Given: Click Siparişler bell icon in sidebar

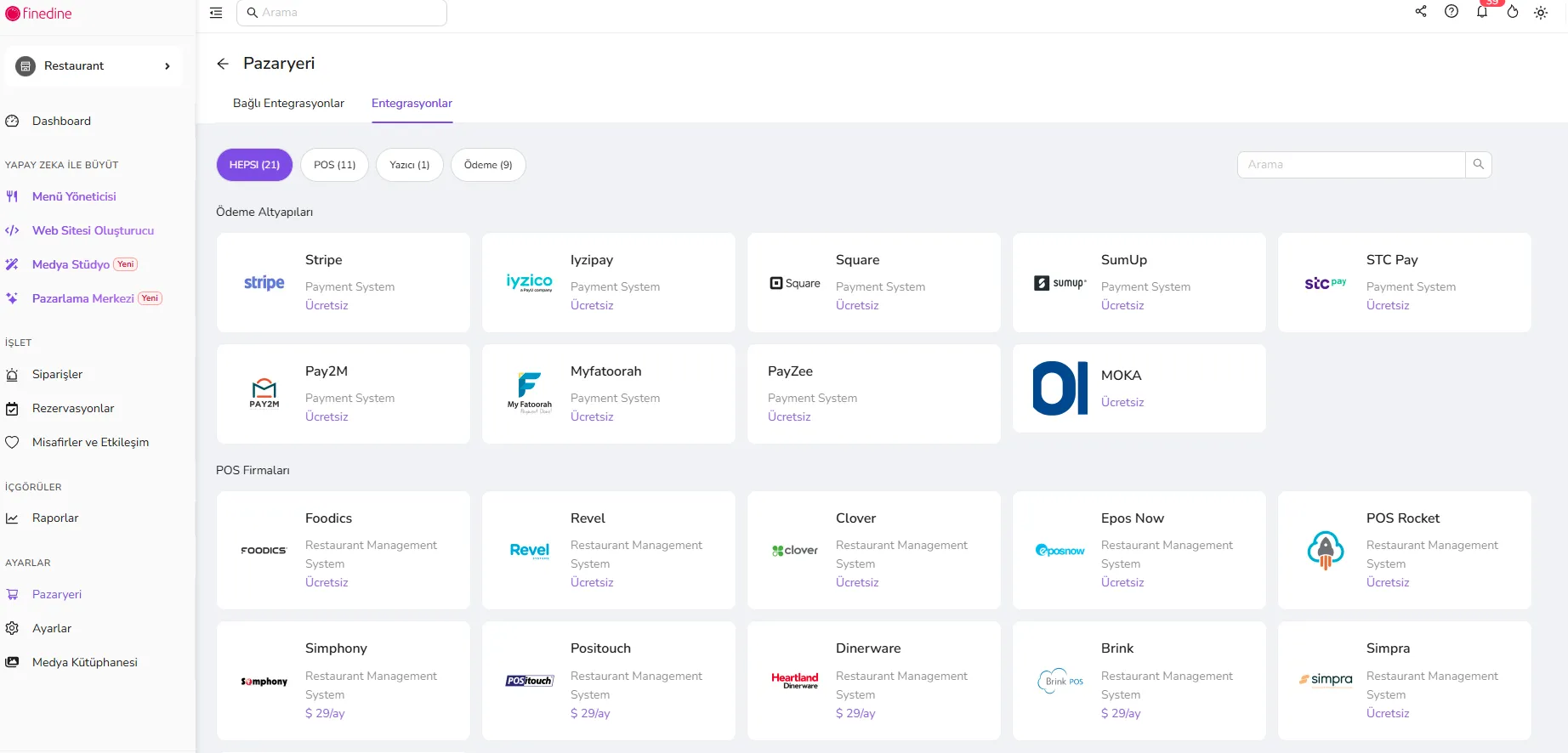Looking at the screenshot, I should 12,375.
